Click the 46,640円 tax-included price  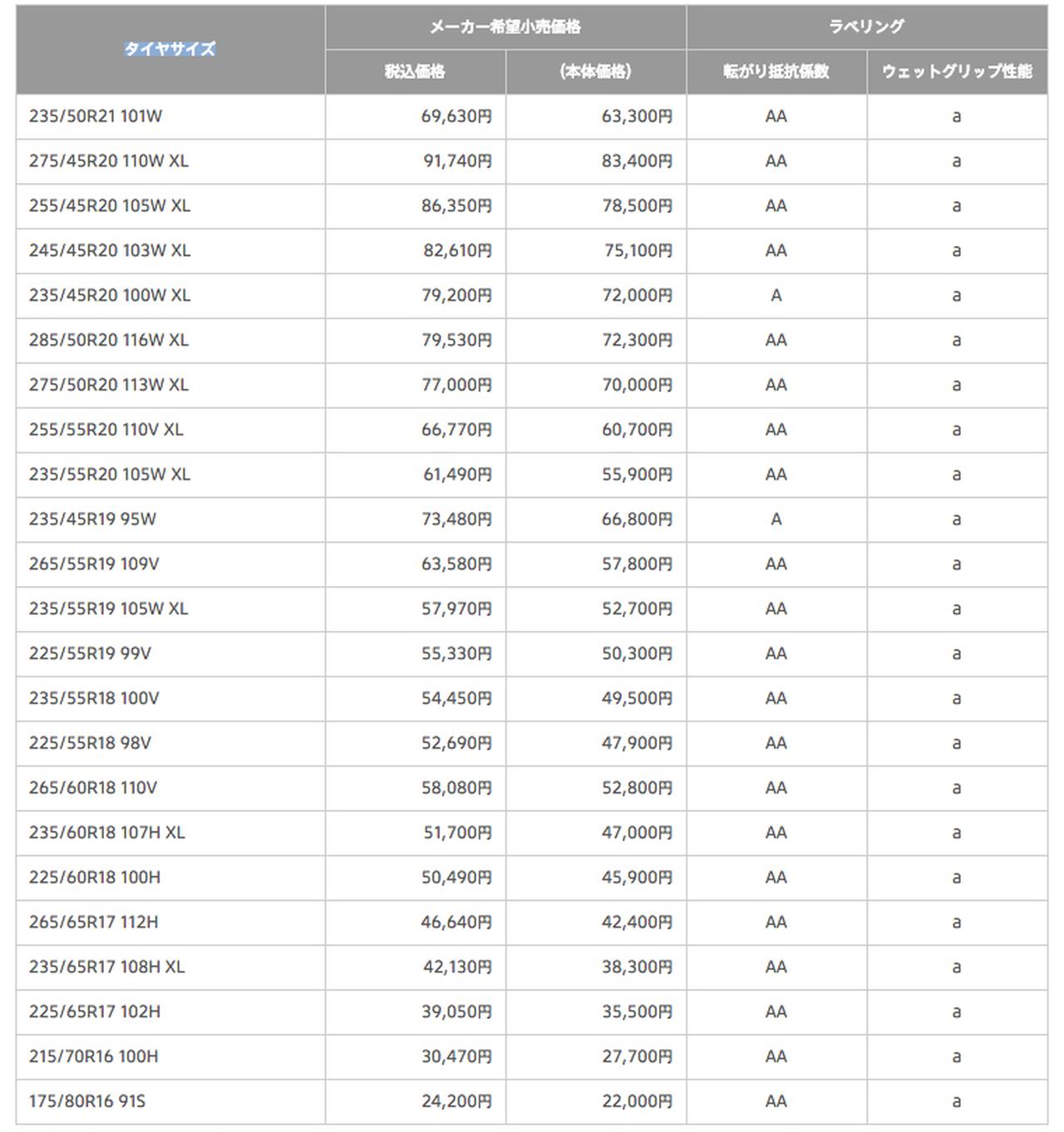coord(456,923)
